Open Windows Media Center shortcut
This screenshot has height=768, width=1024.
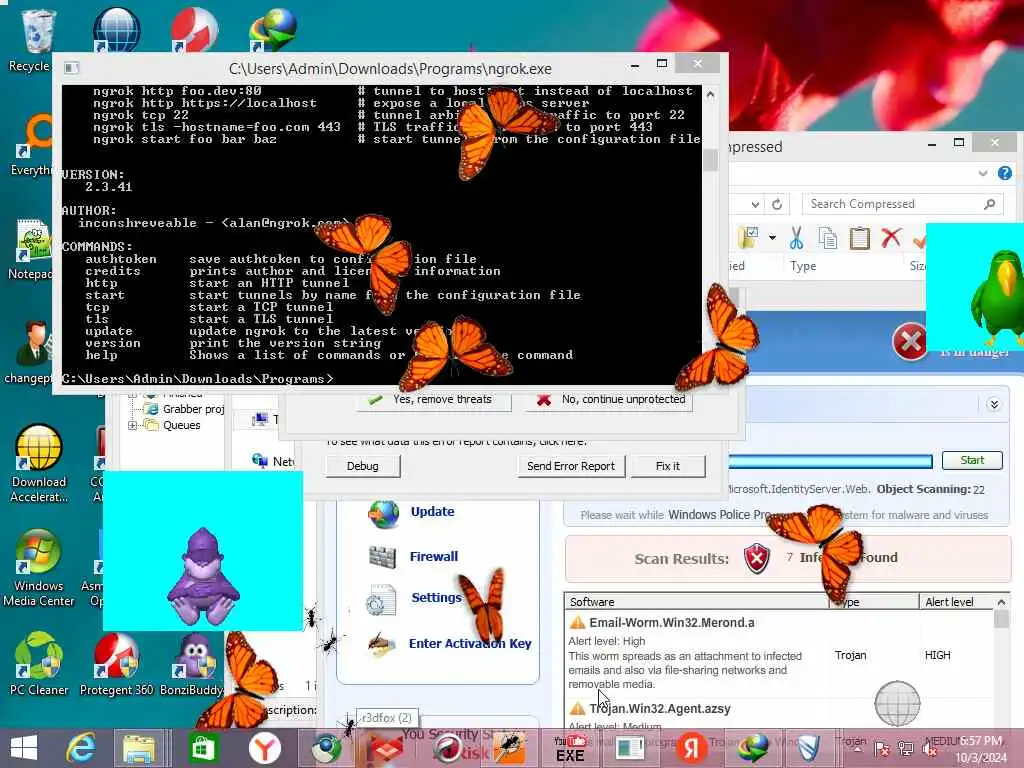(x=39, y=567)
